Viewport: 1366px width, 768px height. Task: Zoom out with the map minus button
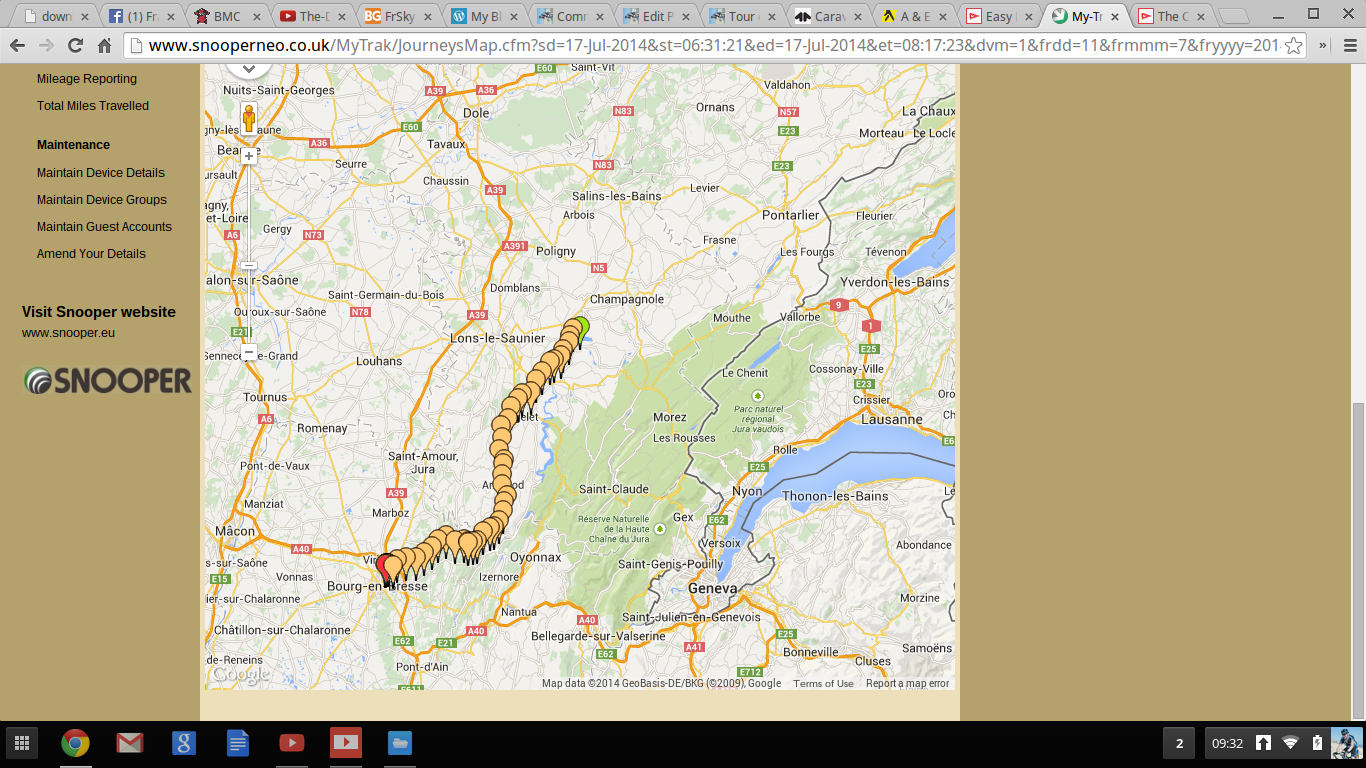point(249,353)
